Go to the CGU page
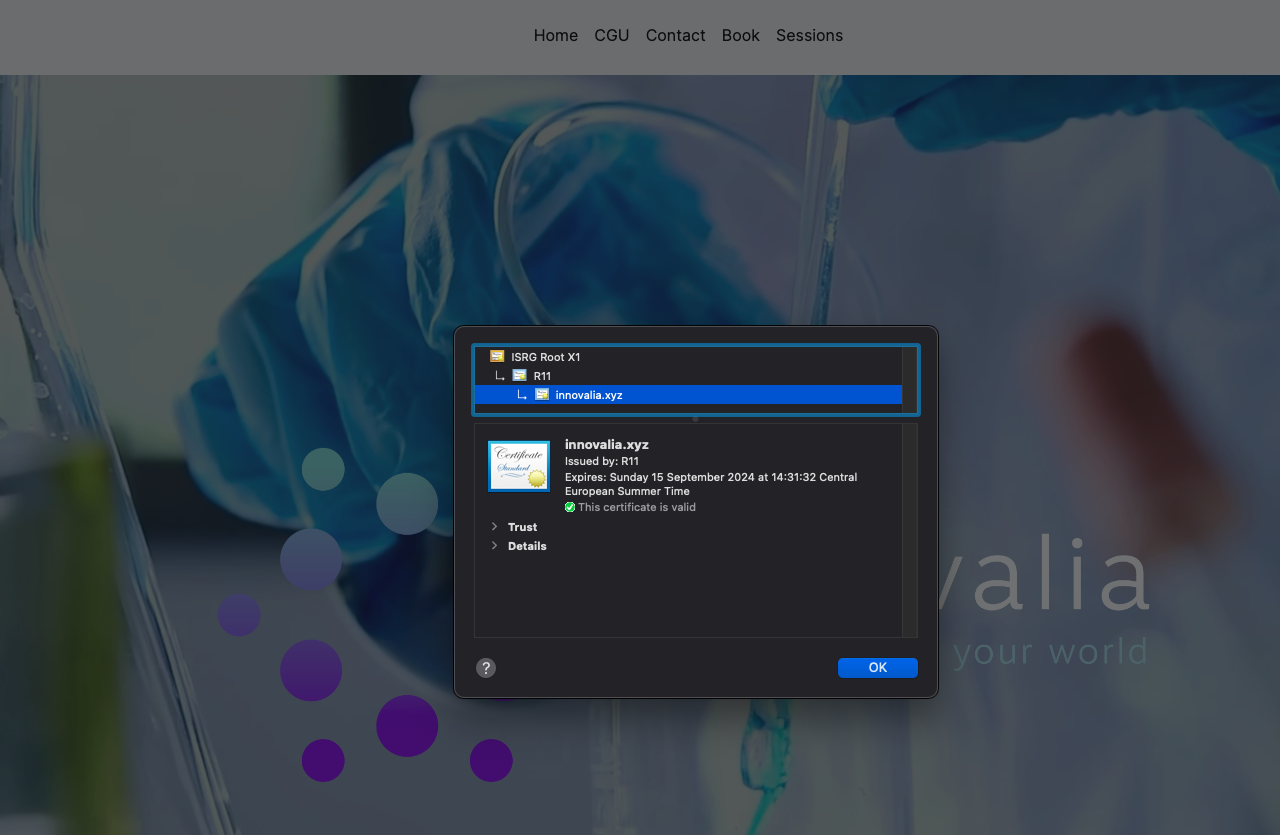 (611, 35)
